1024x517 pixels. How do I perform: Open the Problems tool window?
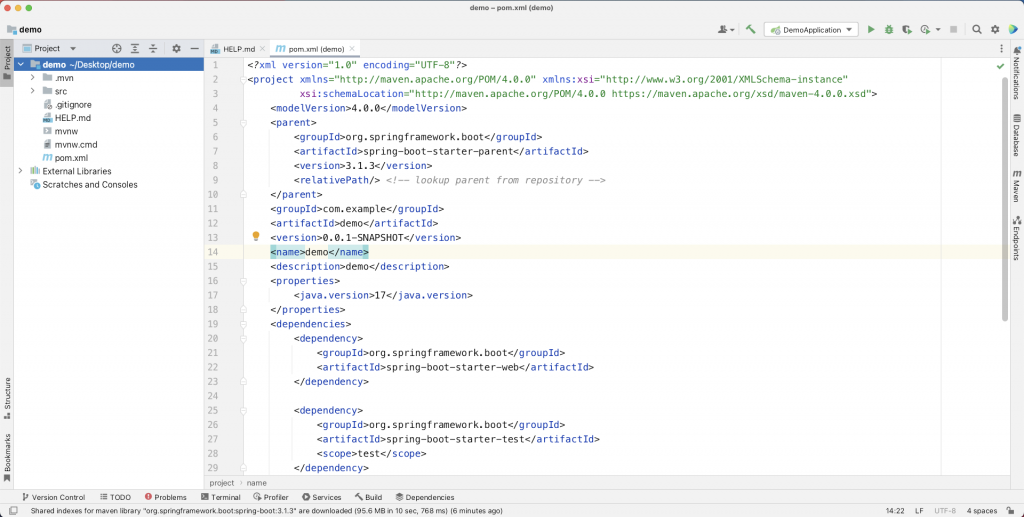pos(166,497)
